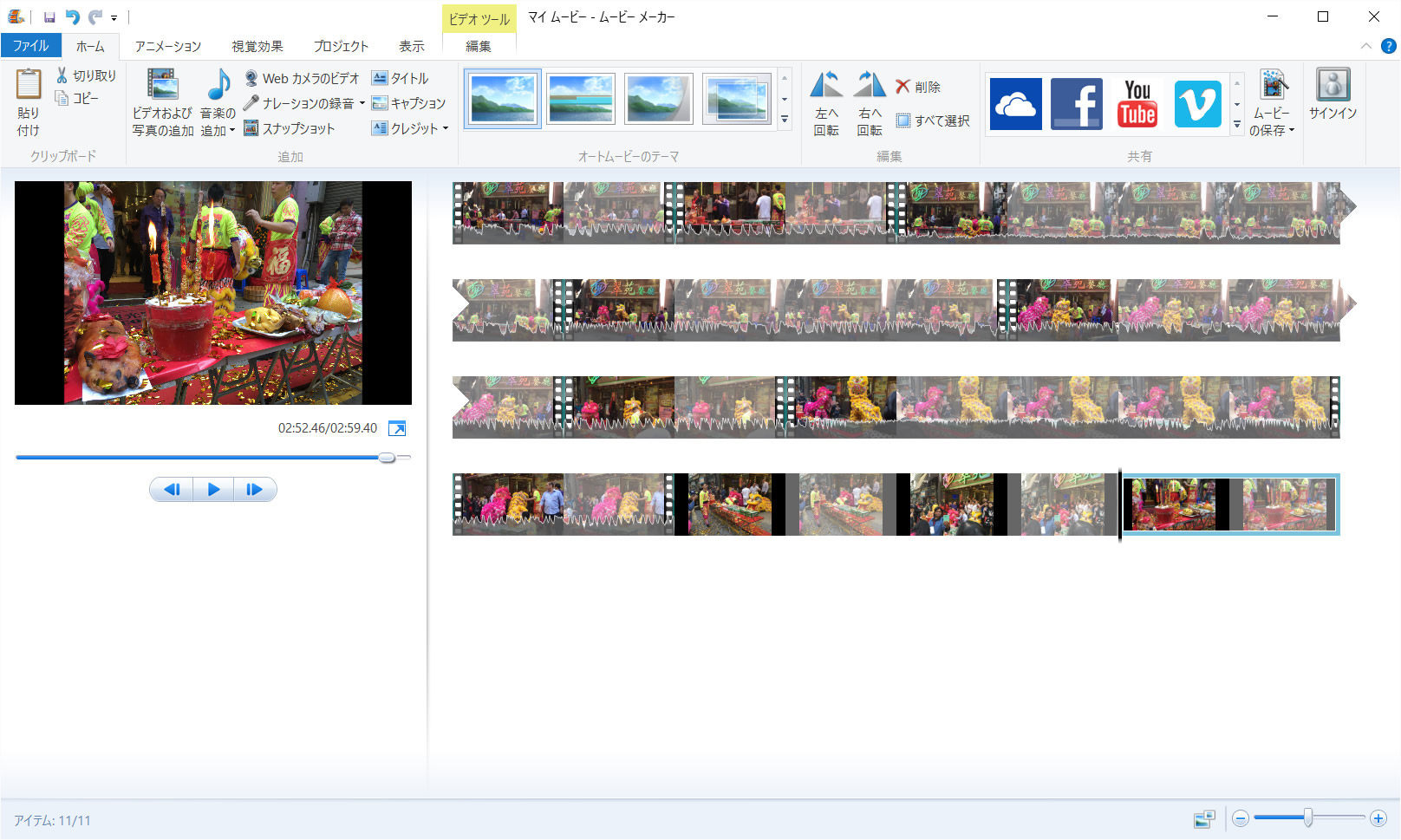Rotate the clip left
The height and width of the screenshot is (840, 1401).
[826, 103]
